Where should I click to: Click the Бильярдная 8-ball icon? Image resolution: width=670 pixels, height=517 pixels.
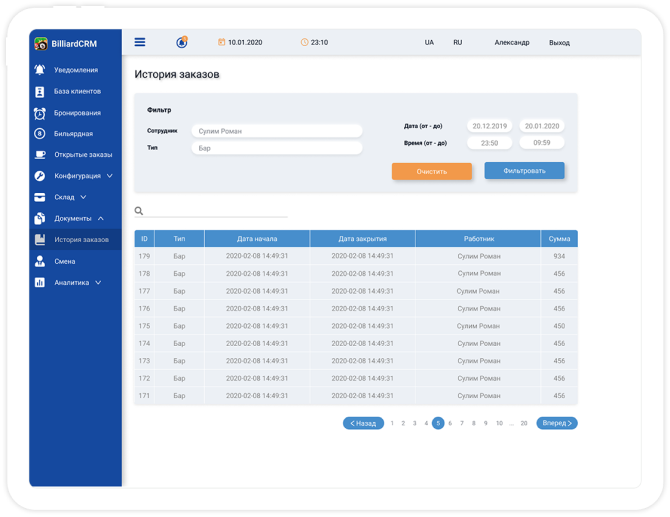coord(40,133)
